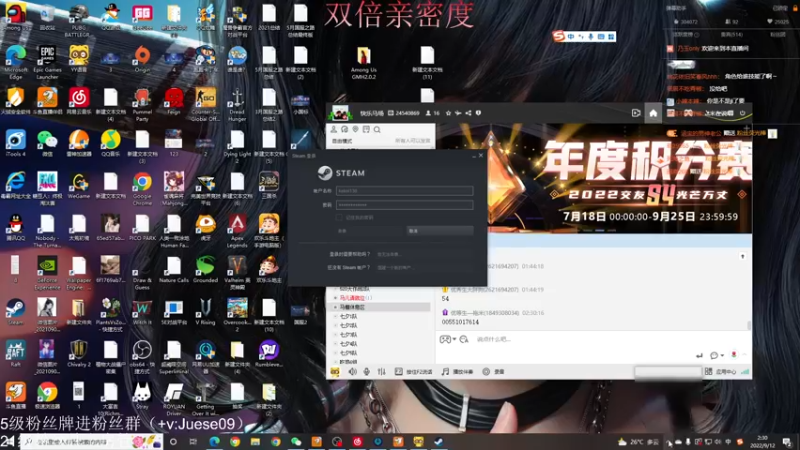Open the Stray game shortcut
This screenshot has height=450, width=800.
pos(142,396)
